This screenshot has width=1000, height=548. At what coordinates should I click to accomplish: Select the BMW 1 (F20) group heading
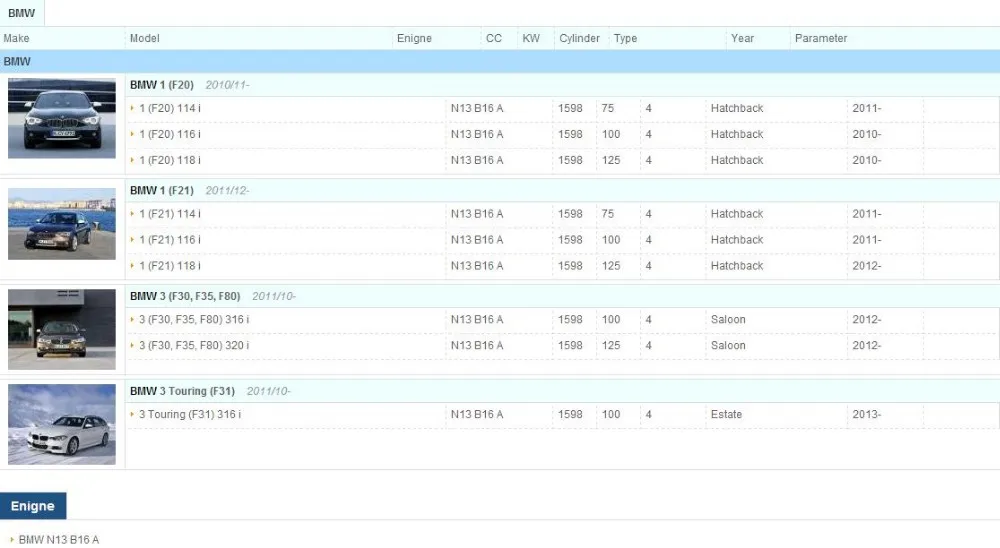(x=162, y=85)
